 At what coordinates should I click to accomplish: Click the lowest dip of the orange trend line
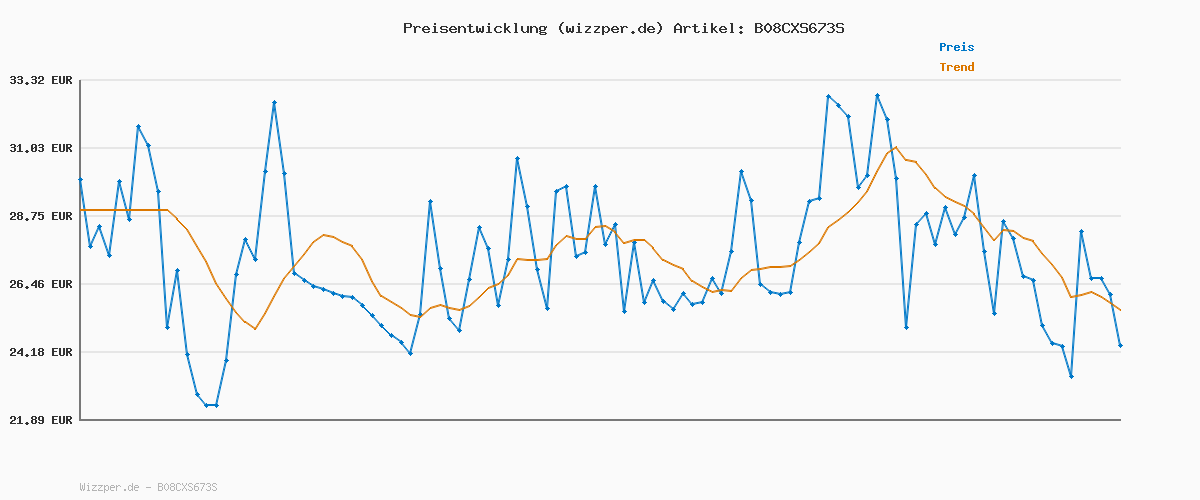[x=255, y=328]
